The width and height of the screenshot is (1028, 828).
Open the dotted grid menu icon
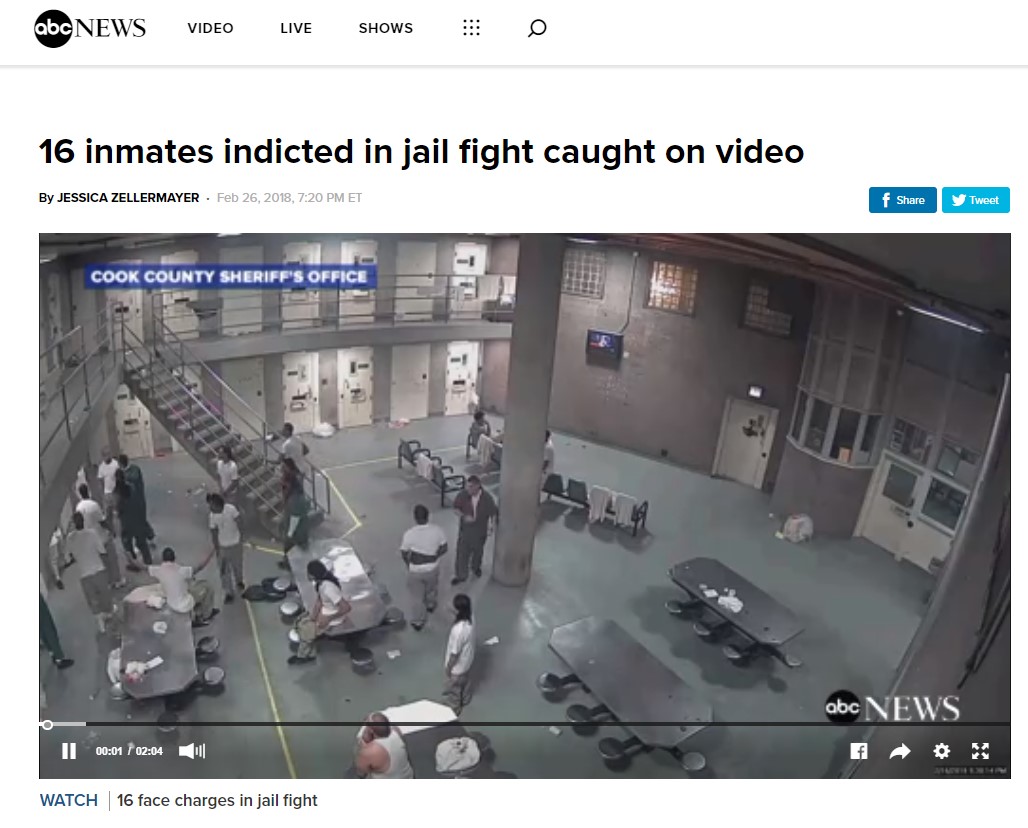point(471,28)
